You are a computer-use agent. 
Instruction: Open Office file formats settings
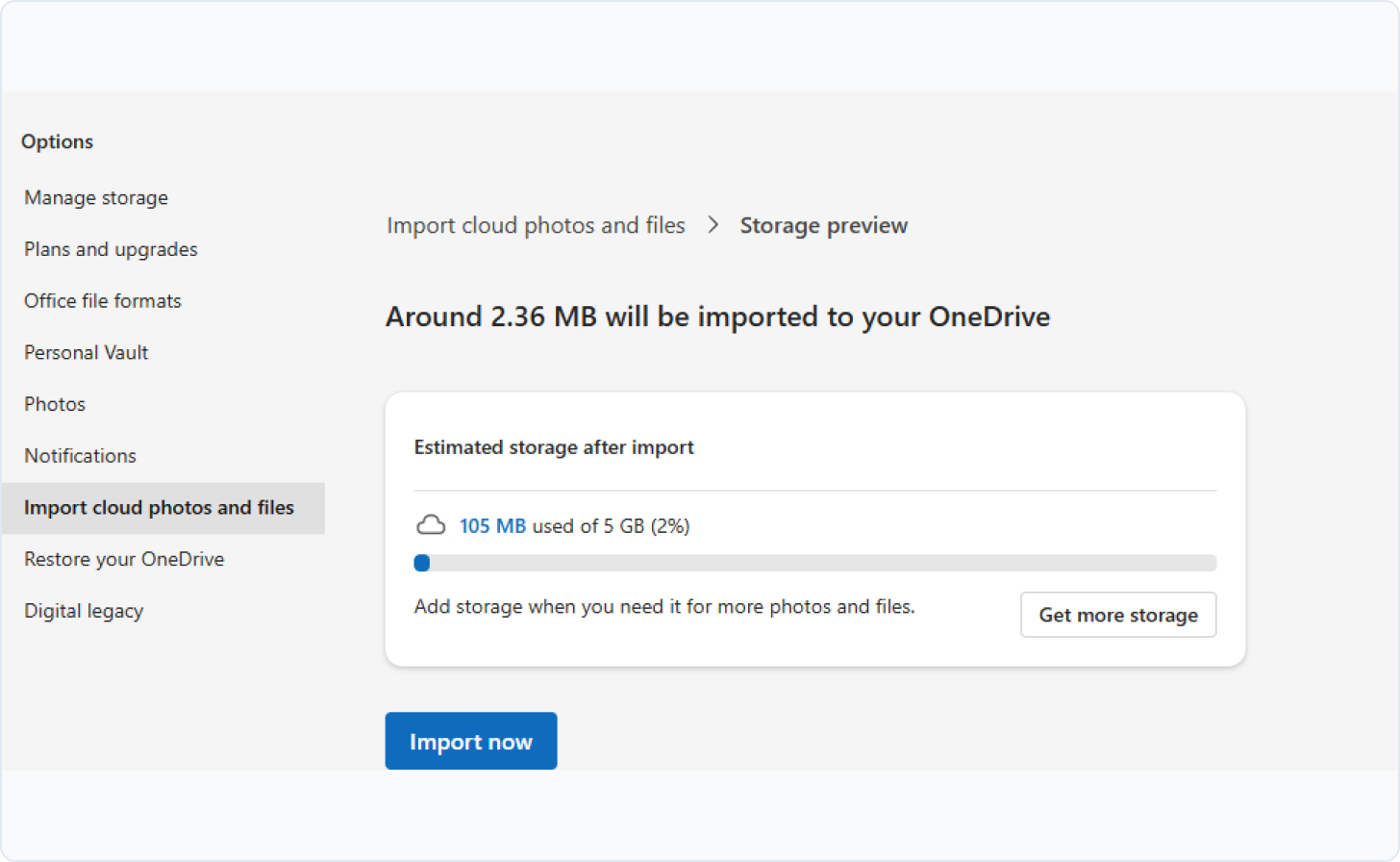[103, 301]
